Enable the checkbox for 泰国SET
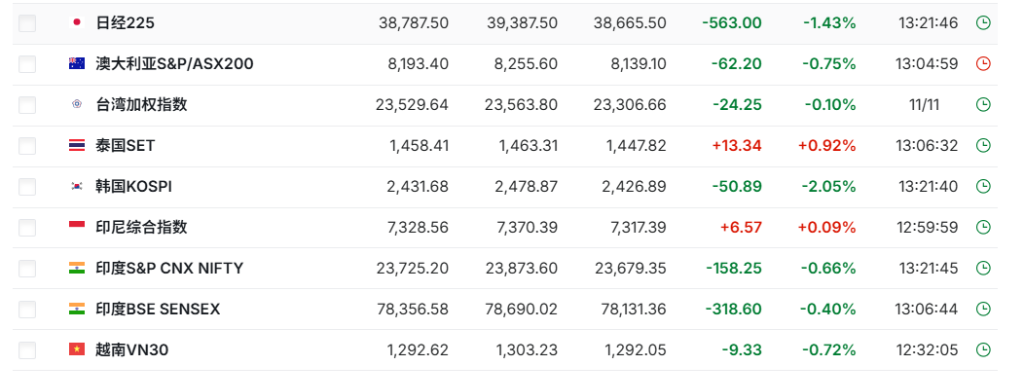Viewport: 1024px width, 388px height. (x=27, y=146)
